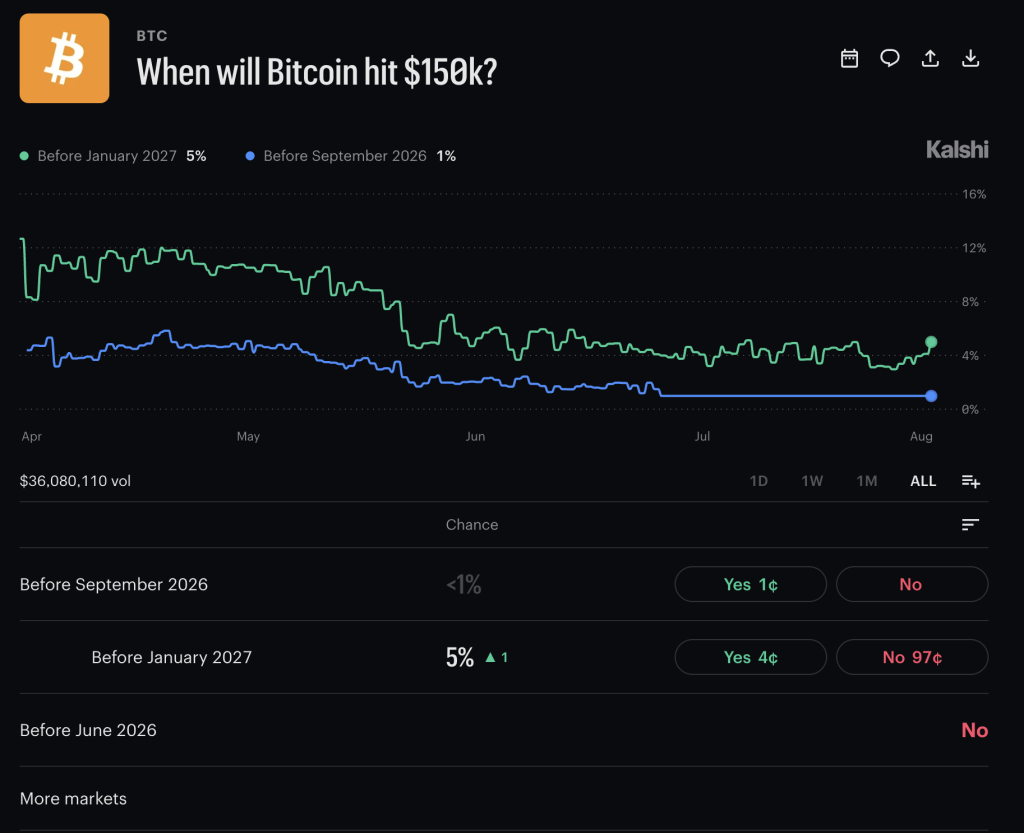1024x833 pixels.
Task: Click the market title When will Bitcoin hit $150k?
Action: click(x=317, y=72)
